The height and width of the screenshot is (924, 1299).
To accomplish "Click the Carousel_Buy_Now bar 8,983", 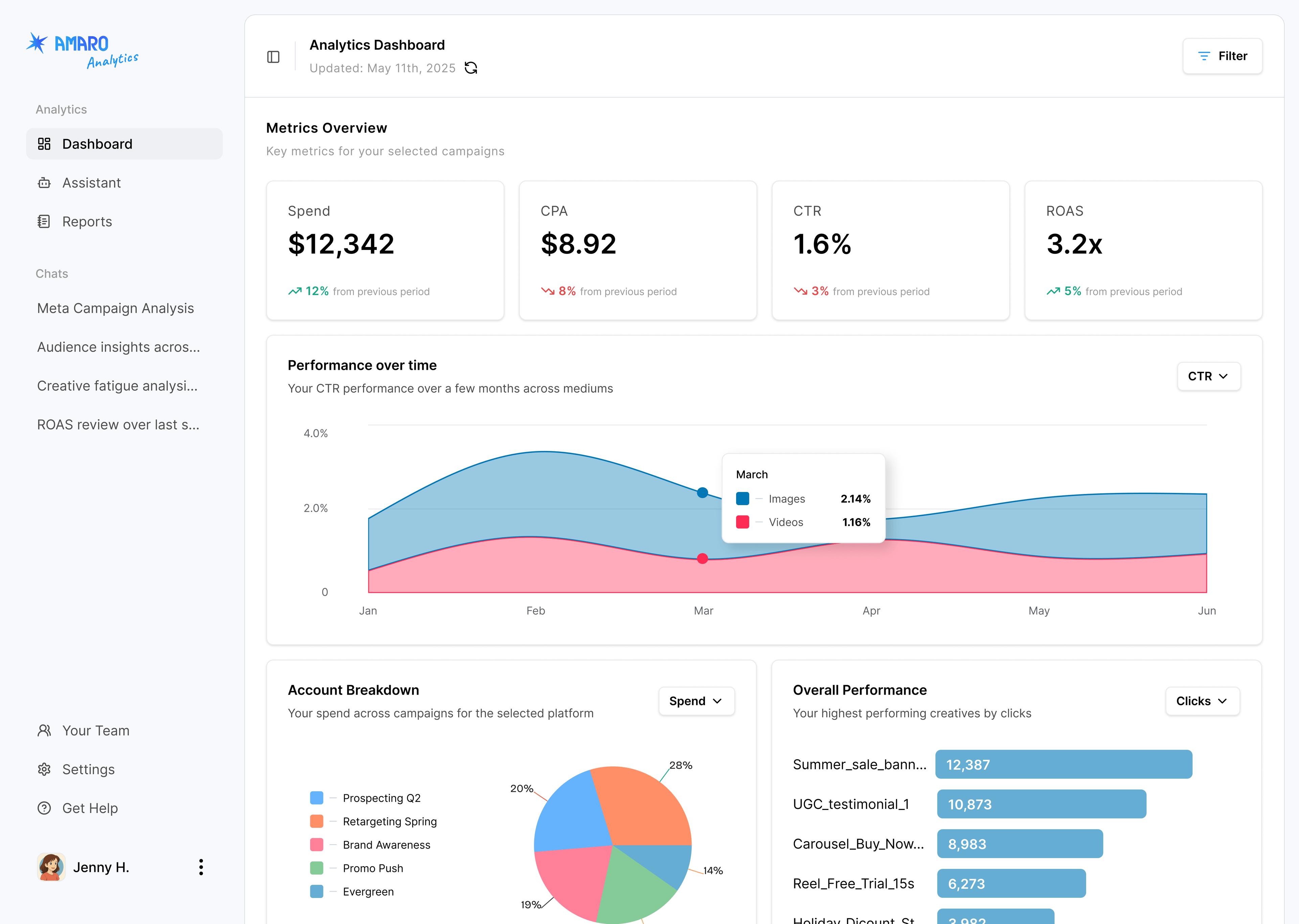I will point(1020,844).
